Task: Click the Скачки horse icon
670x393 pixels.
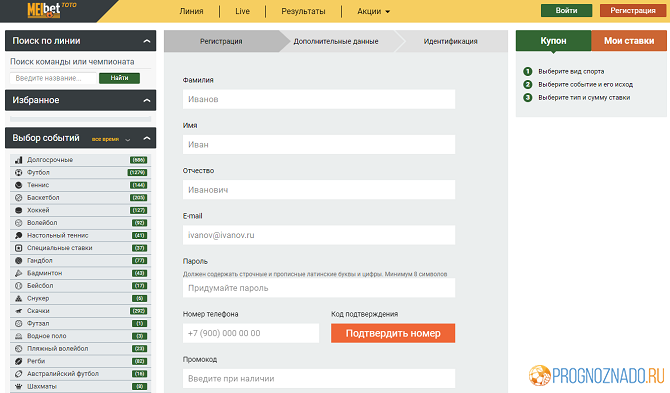Action: [18, 311]
